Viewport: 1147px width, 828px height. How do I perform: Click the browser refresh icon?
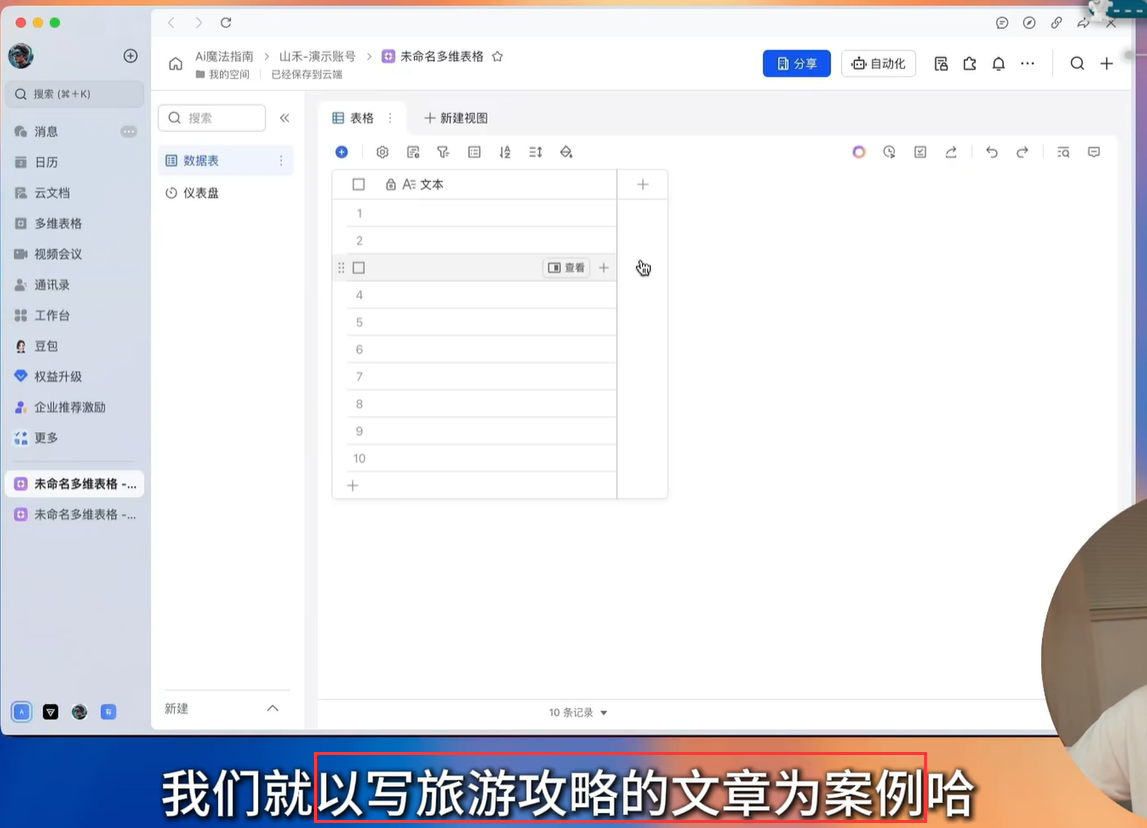pos(226,23)
